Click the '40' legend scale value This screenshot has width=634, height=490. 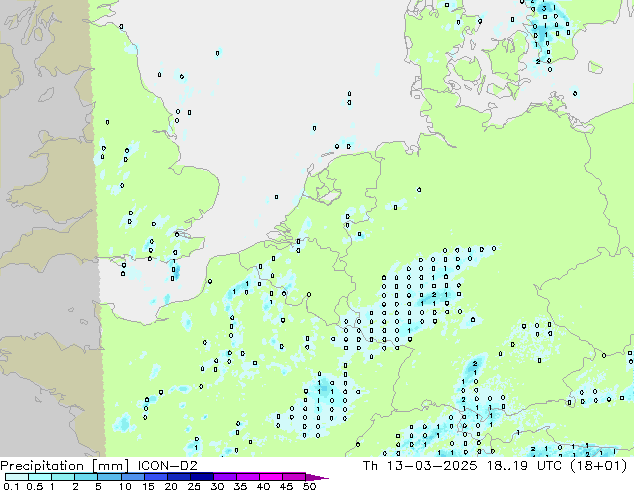pyautogui.click(x=263, y=486)
